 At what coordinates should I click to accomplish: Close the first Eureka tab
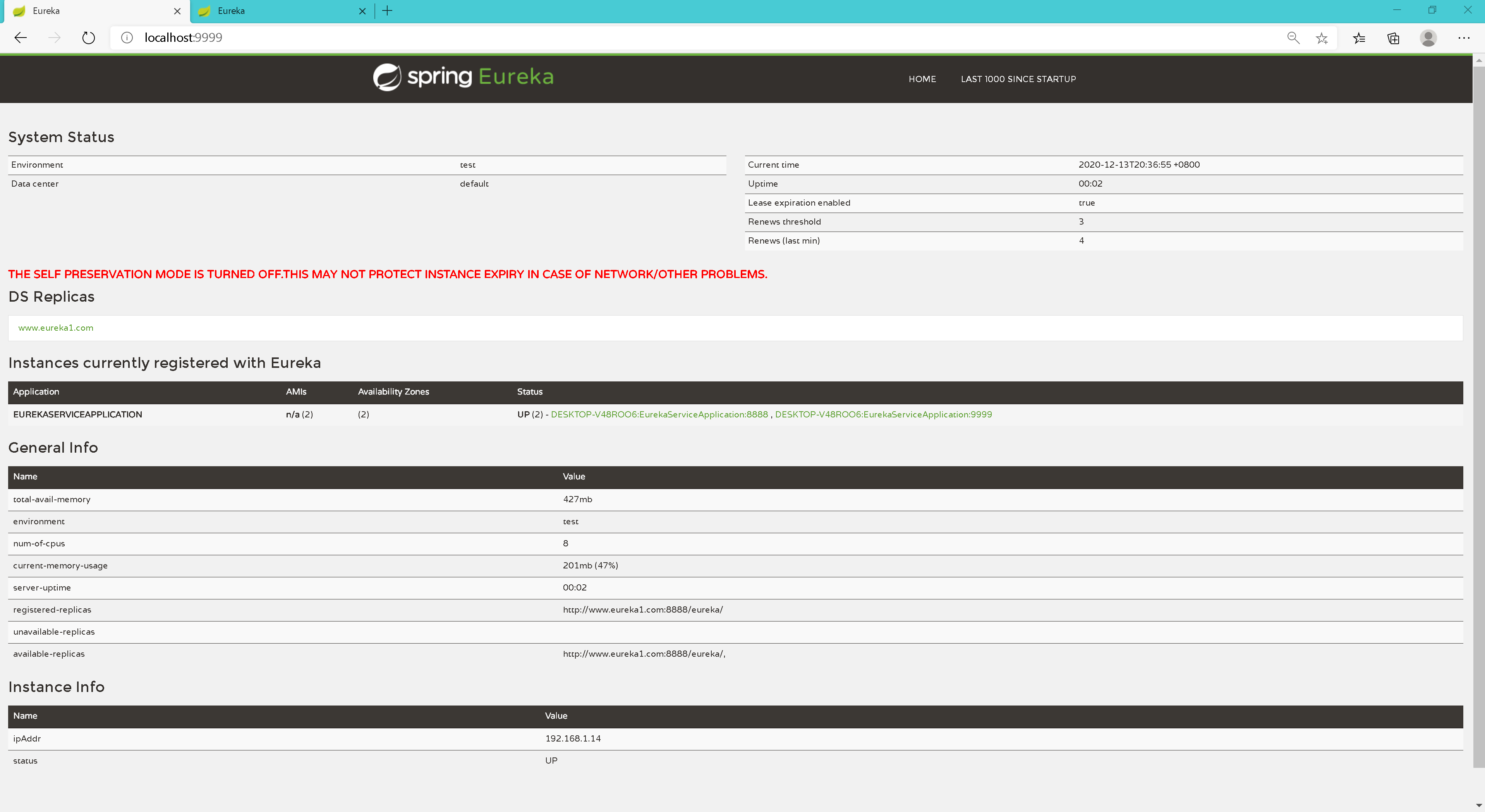(177, 11)
